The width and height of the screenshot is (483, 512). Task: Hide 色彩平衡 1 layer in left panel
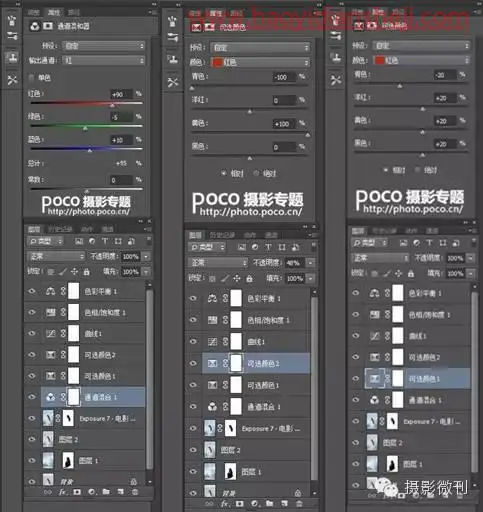pyautogui.click(x=32, y=291)
